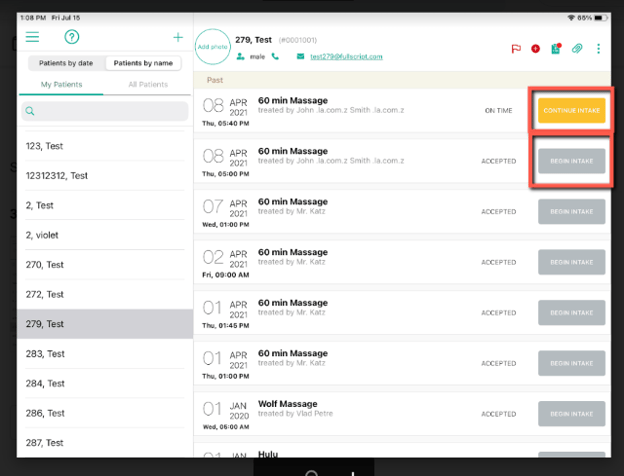Click the paperclip attachments icon

[577, 48]
